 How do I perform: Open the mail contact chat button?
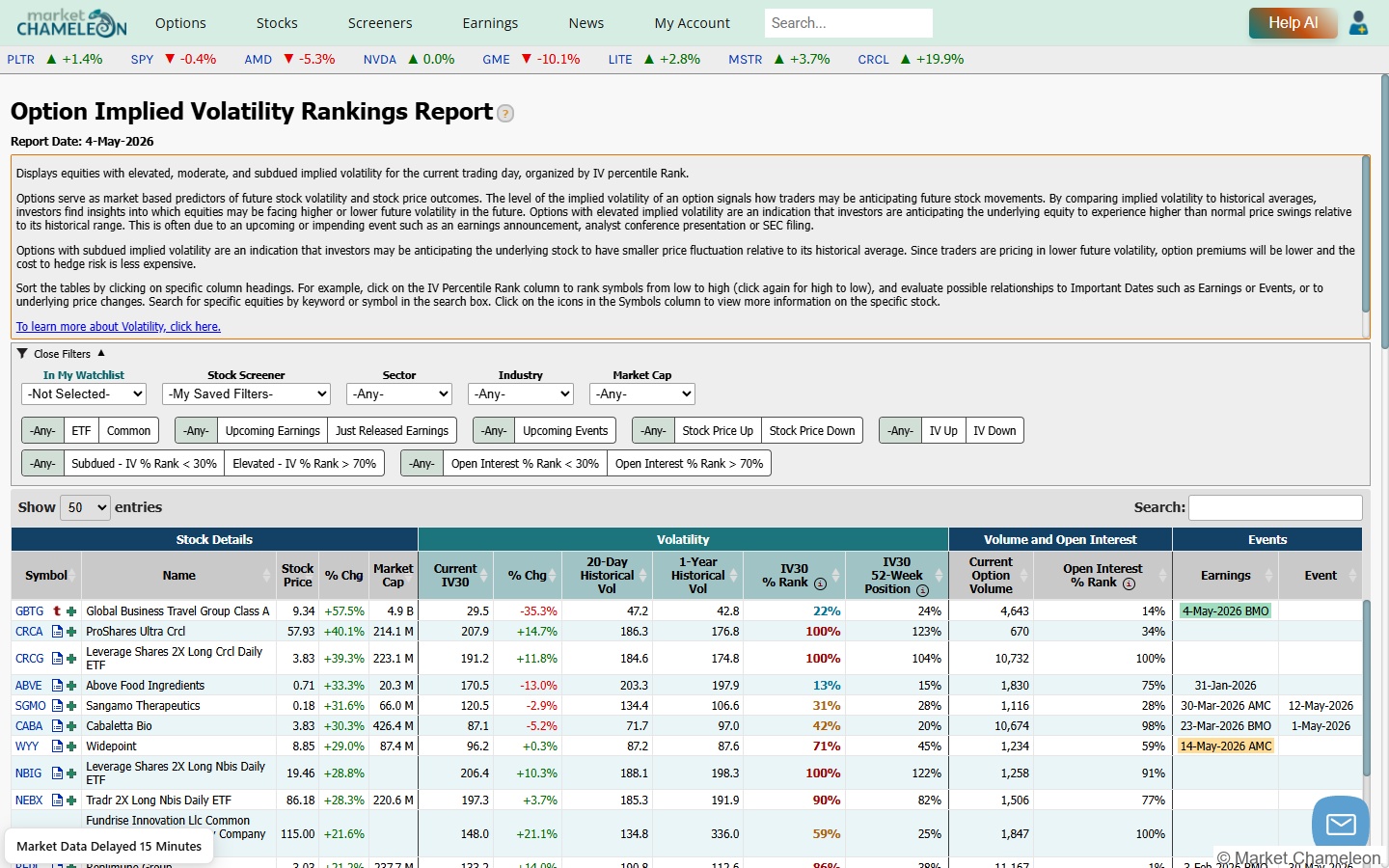click(1341, 824)
